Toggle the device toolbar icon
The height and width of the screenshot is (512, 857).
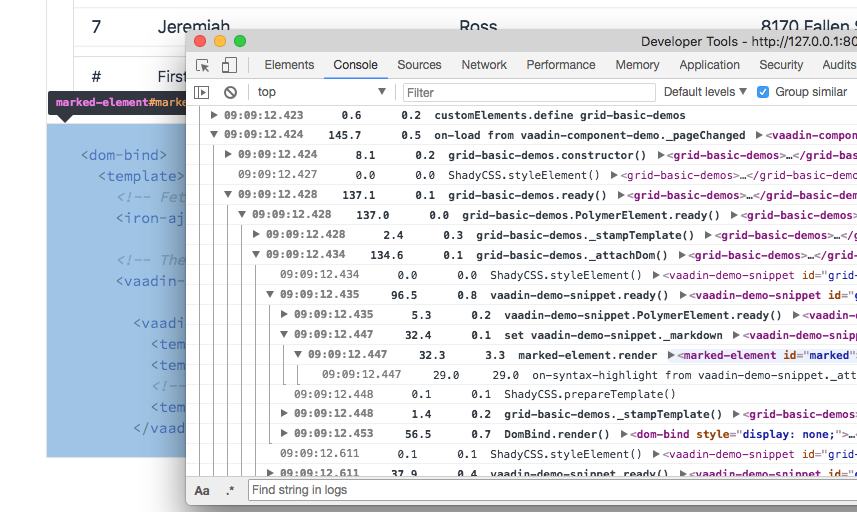(229, 65)
